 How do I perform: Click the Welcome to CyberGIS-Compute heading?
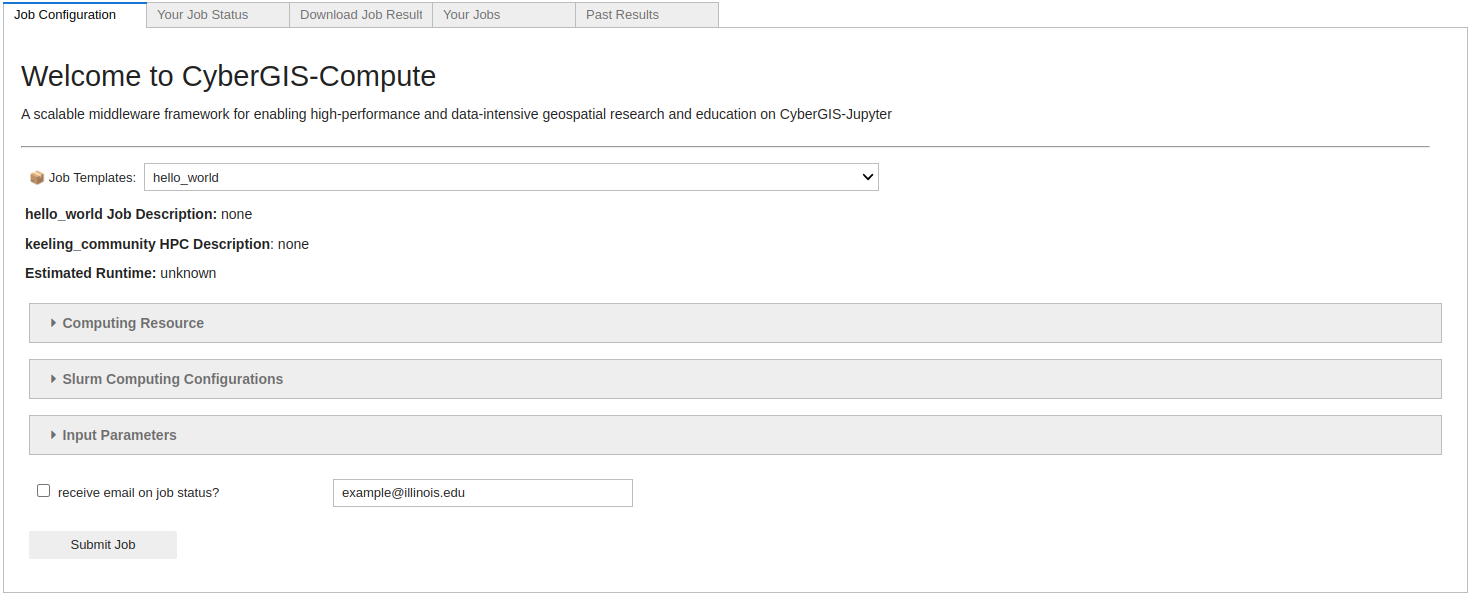pos(228,77)
